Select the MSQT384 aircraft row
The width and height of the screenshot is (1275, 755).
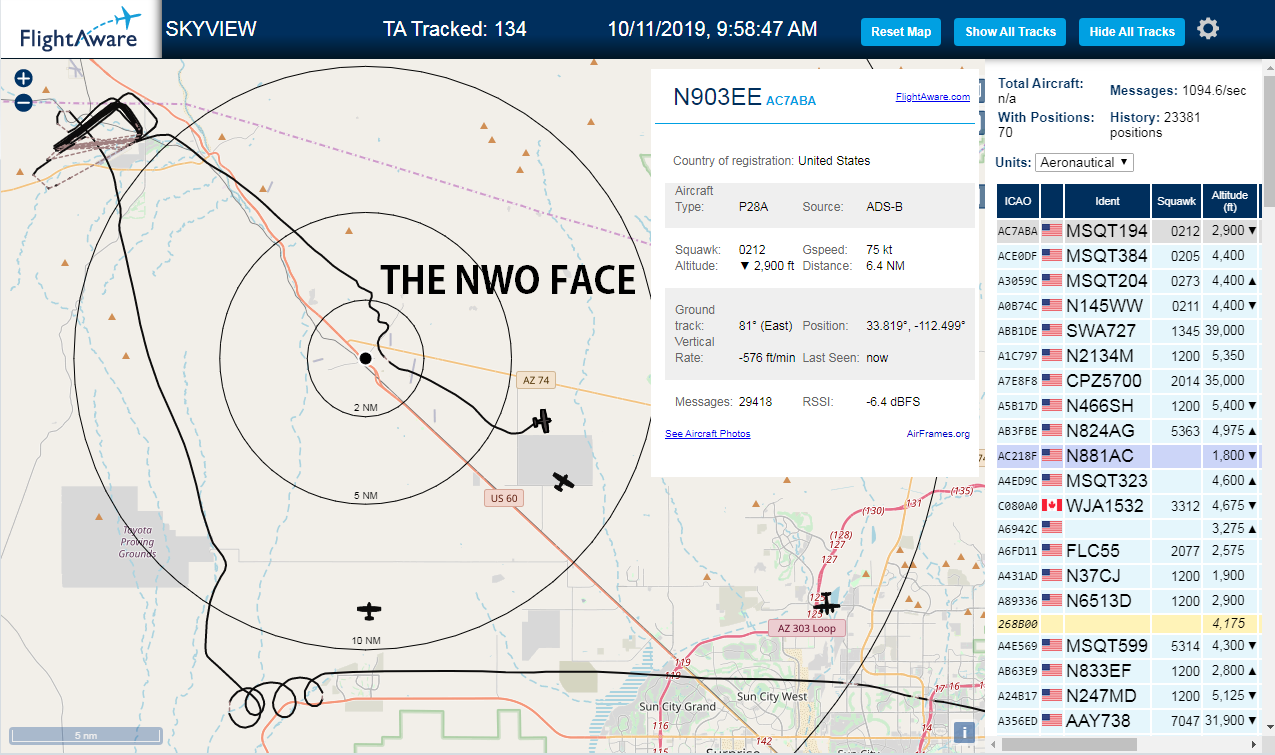coord(1127,256)
